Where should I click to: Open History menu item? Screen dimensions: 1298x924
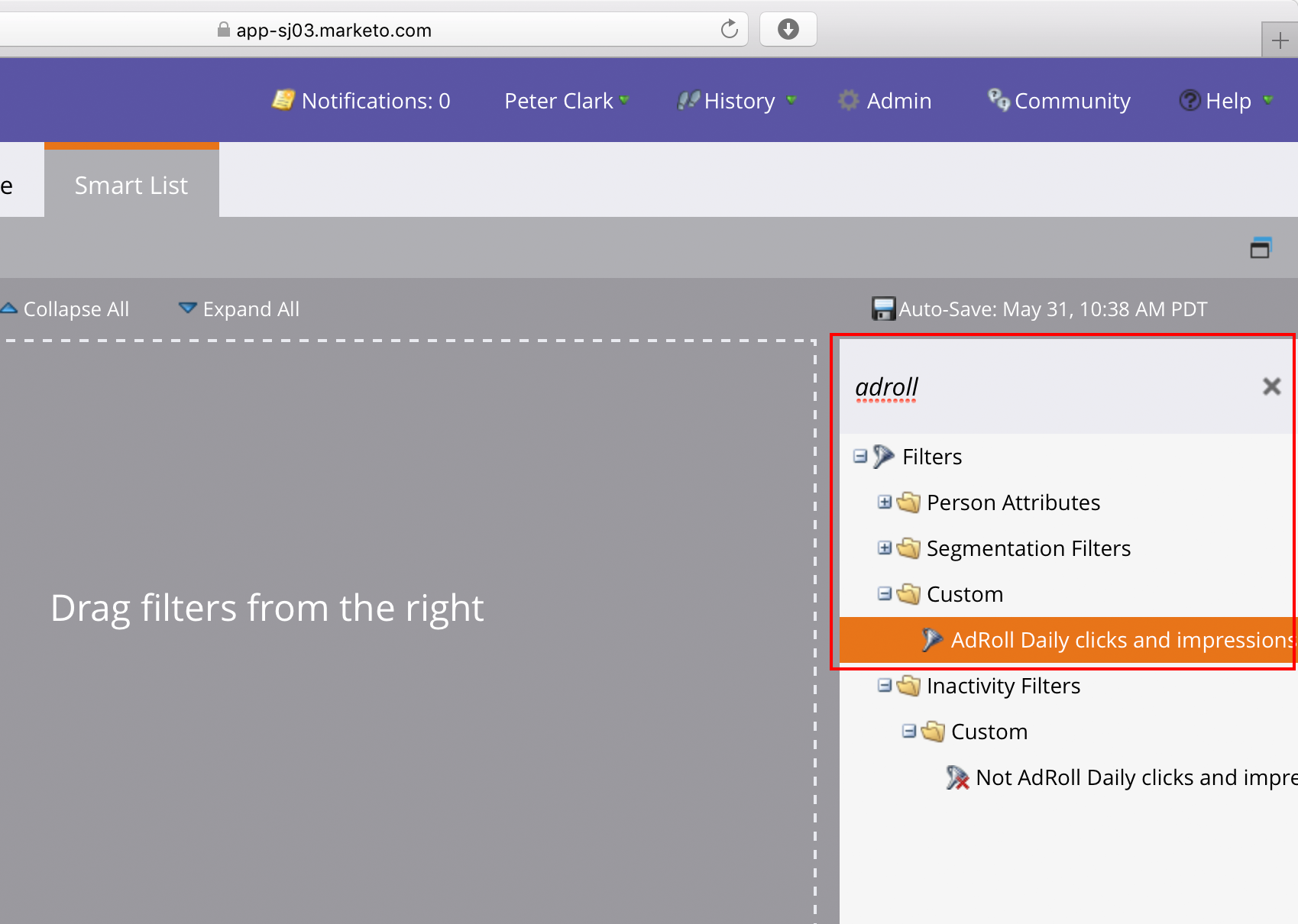pyautogui.click(x=740, y=101)
